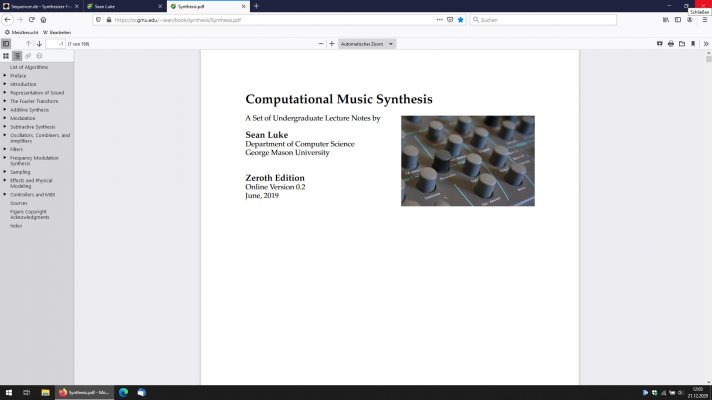Open Figure Copyright Acknowledgments entry
The image size is (712, 400).
(30, 214)
